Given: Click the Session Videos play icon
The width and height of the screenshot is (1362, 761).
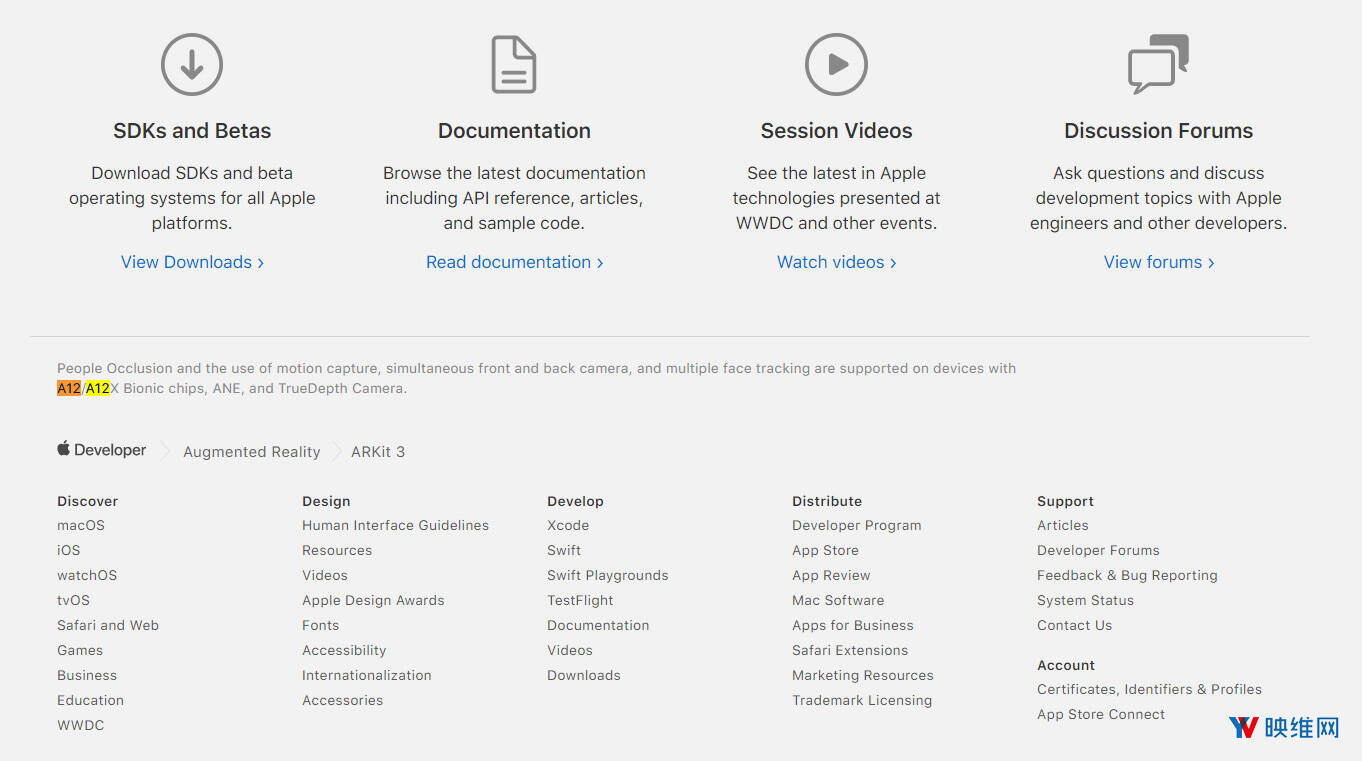Looking at the screenshot, I should pos(836,65).
